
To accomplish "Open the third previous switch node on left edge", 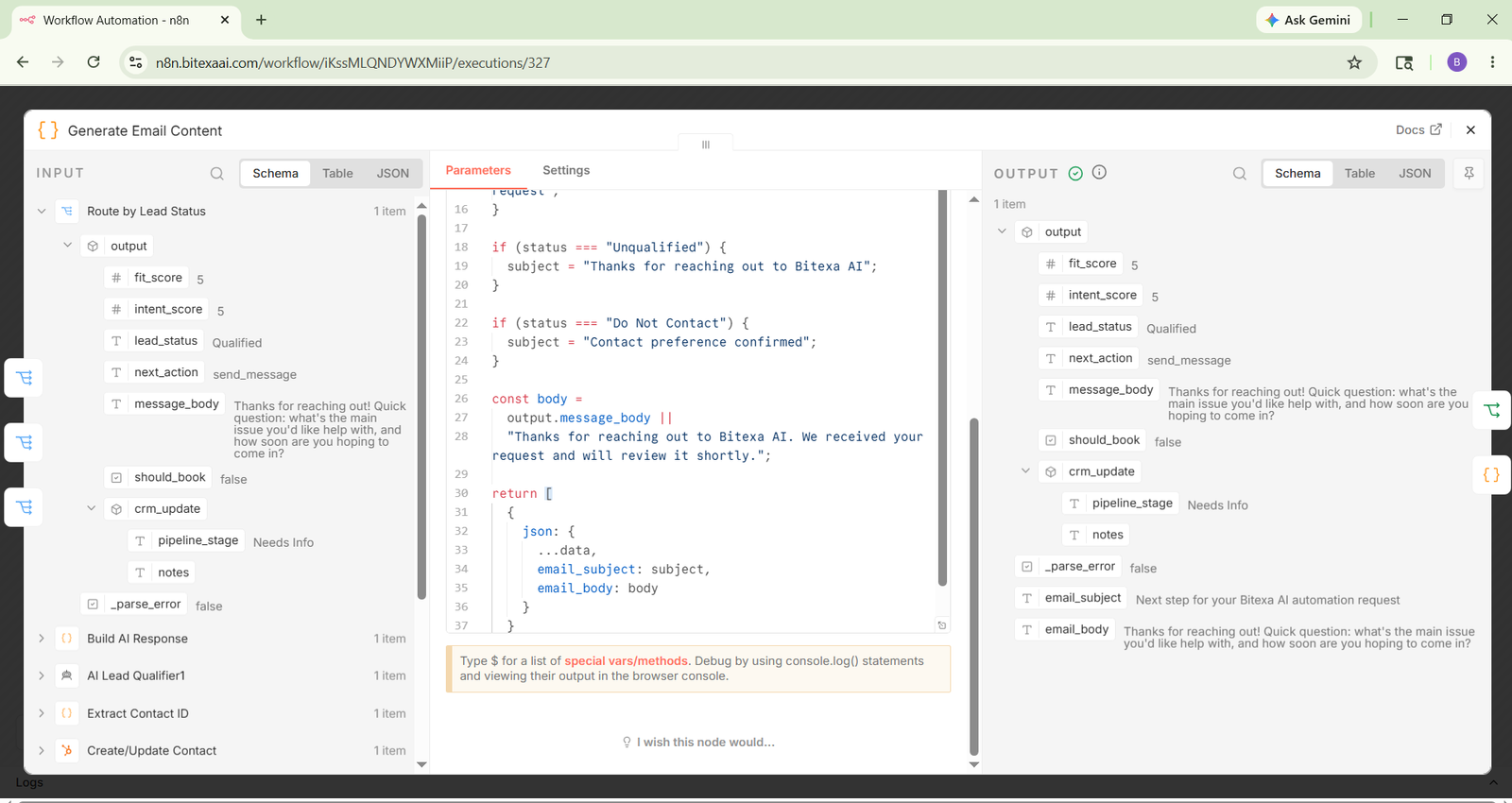I will (x=24, y=507).
